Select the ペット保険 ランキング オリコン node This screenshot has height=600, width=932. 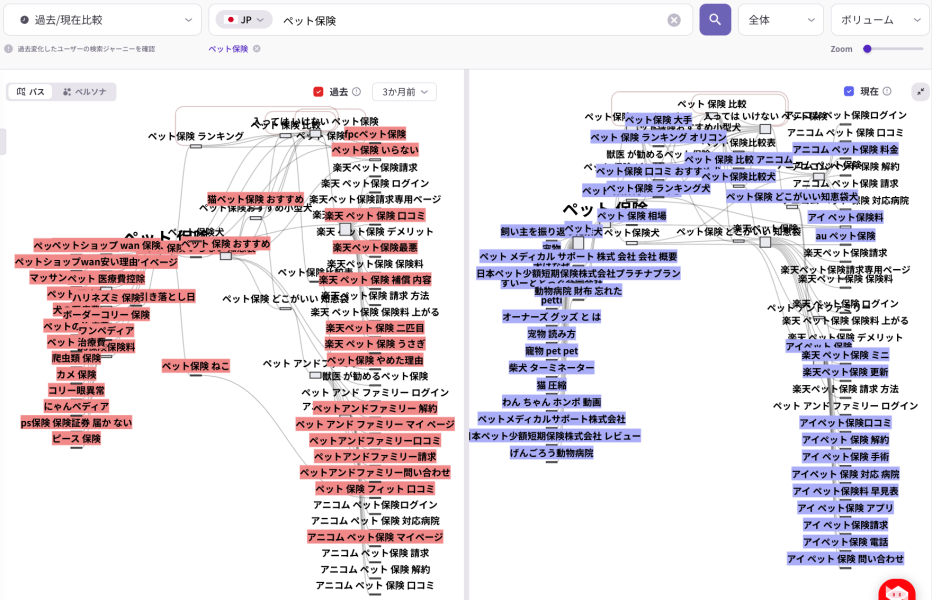coord(658,137)
